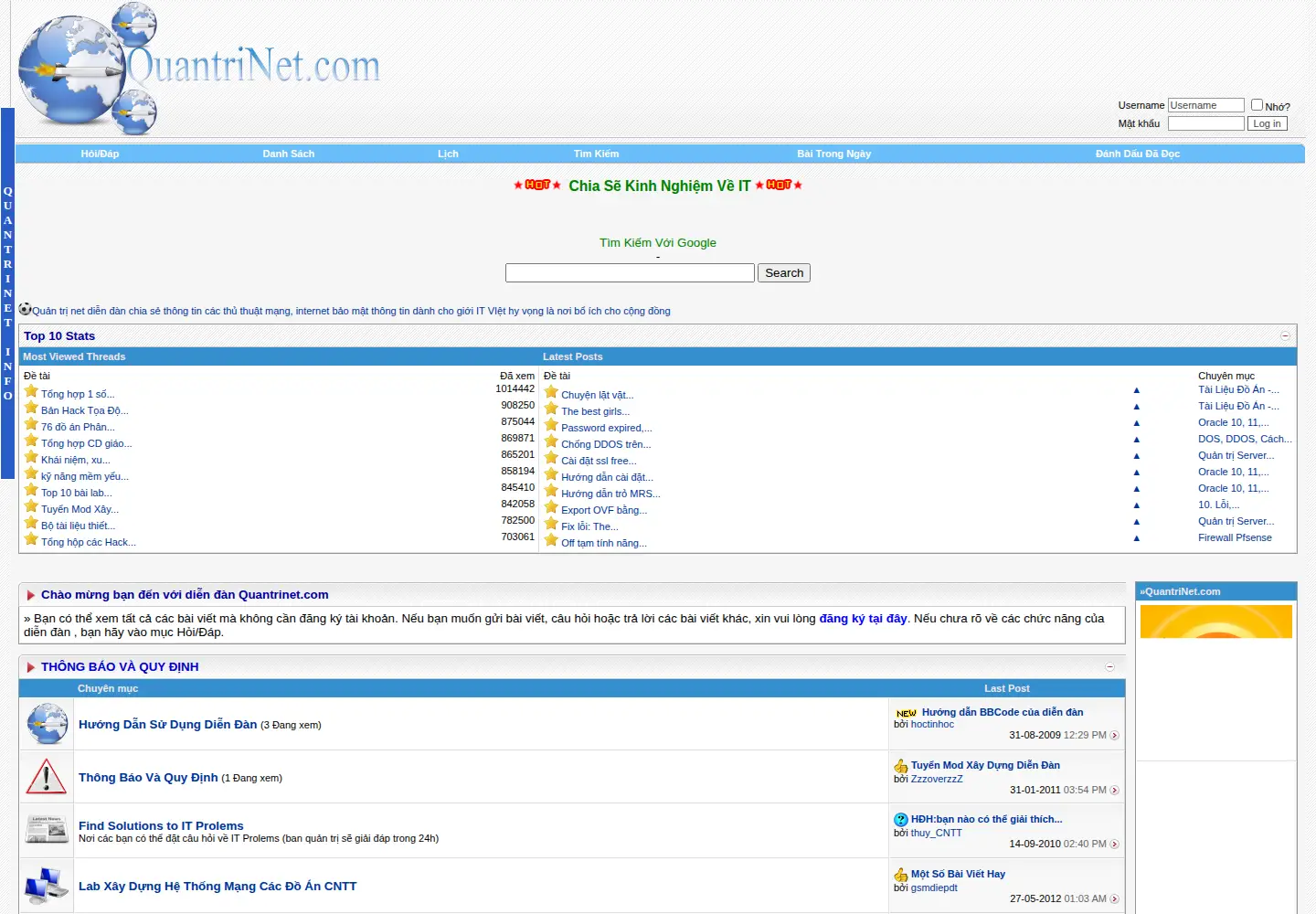The height and width of the screenshot is (914, 1316).
Task: Click the Log in button
Action: (x=1267, y=123)
